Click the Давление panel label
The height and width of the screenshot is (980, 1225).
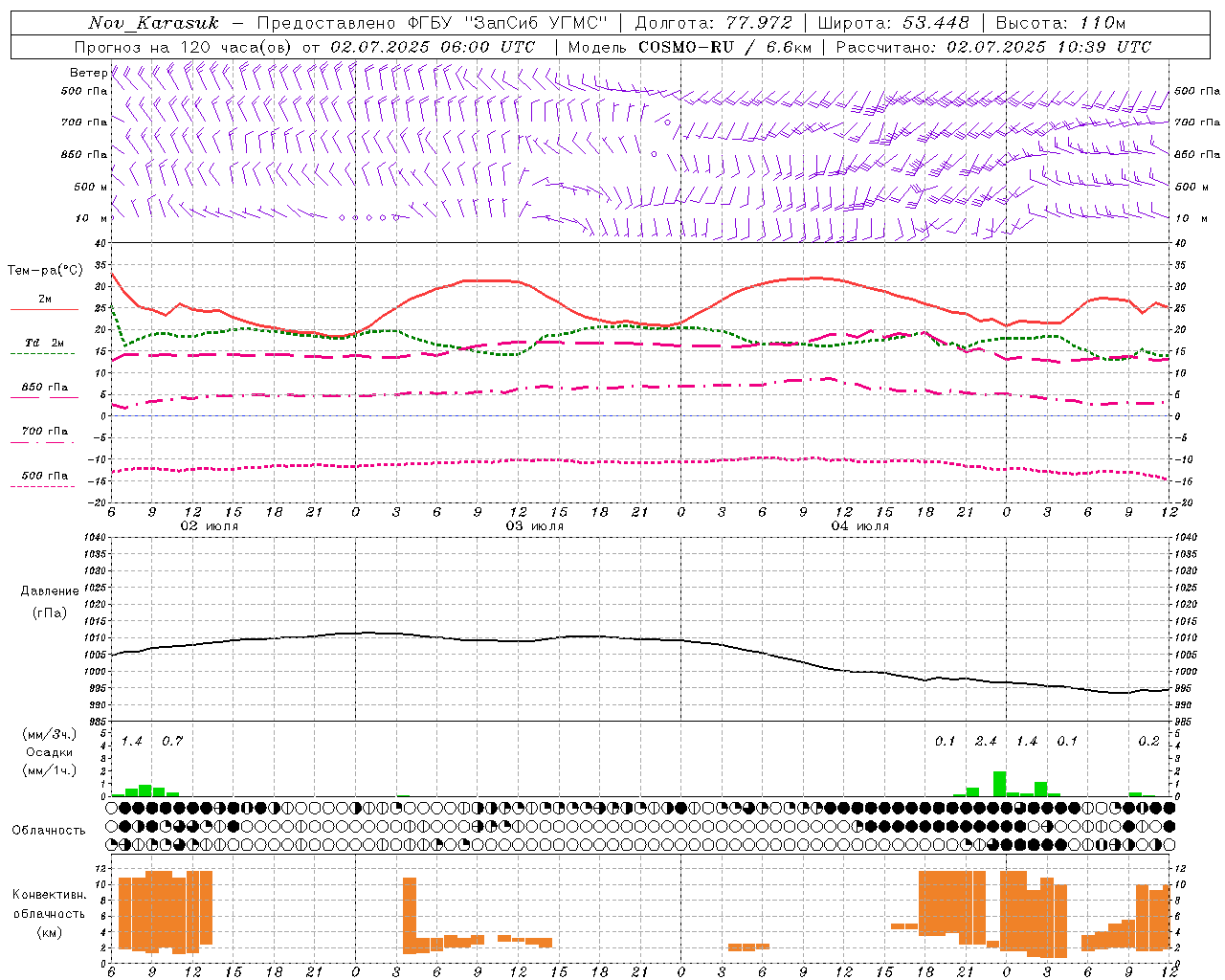pos(50,591)
